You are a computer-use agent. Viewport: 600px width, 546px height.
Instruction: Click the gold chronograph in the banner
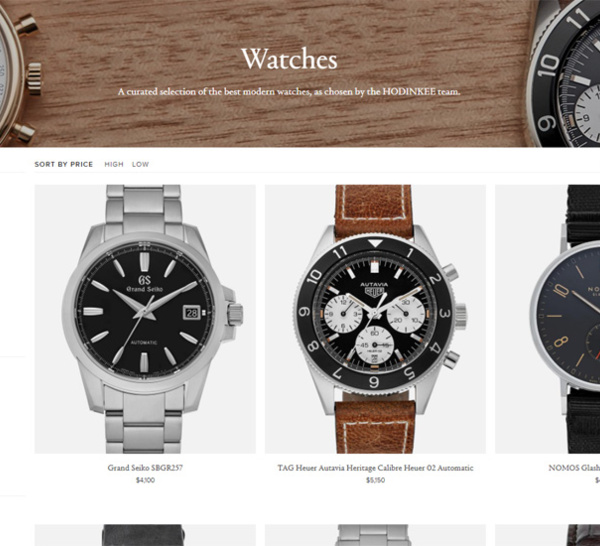point(19,75)
